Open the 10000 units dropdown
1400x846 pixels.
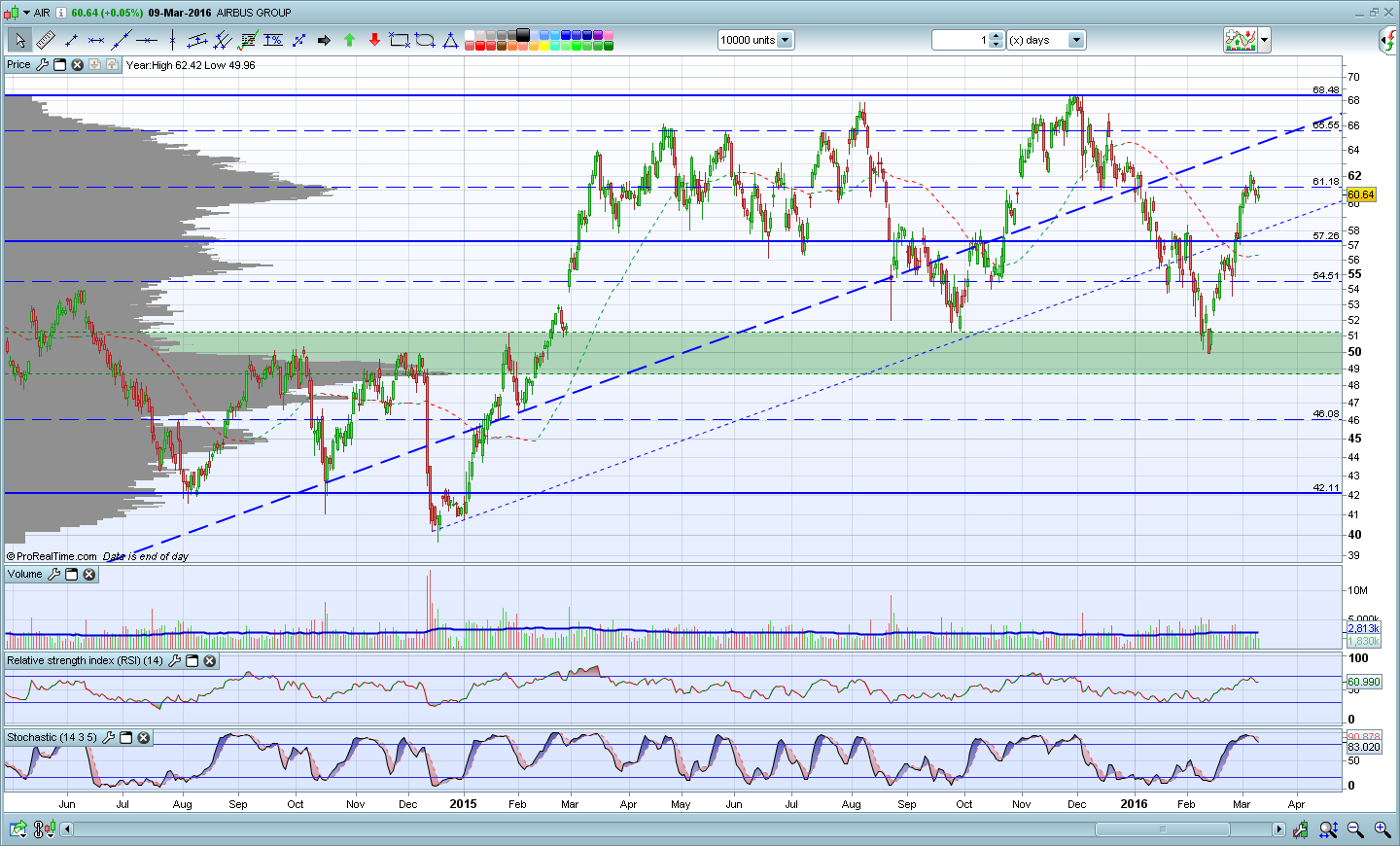point(785,40)
